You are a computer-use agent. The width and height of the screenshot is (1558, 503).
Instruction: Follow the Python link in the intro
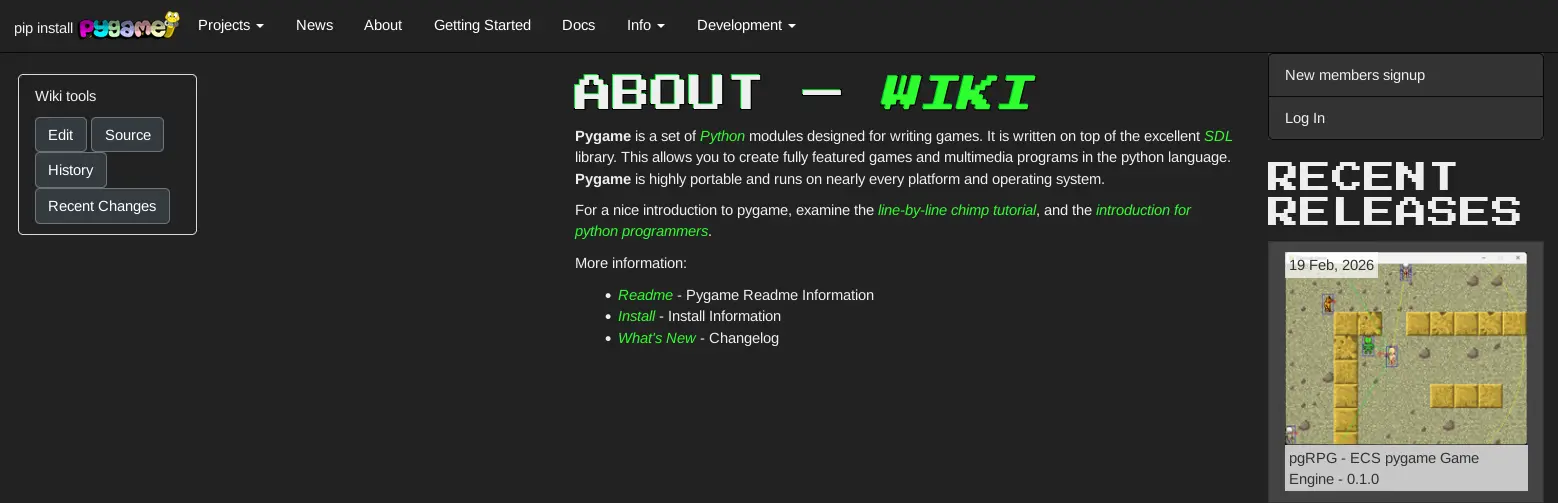[721, 136]
